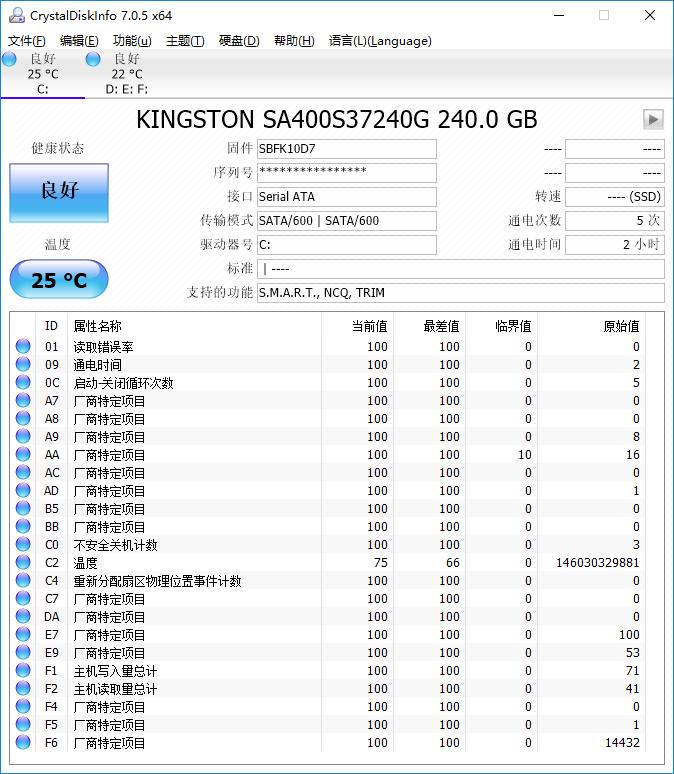Viewport: 674px width, 774px height.
Task: Click status orb for attribute BB
Action: [23, 526]
